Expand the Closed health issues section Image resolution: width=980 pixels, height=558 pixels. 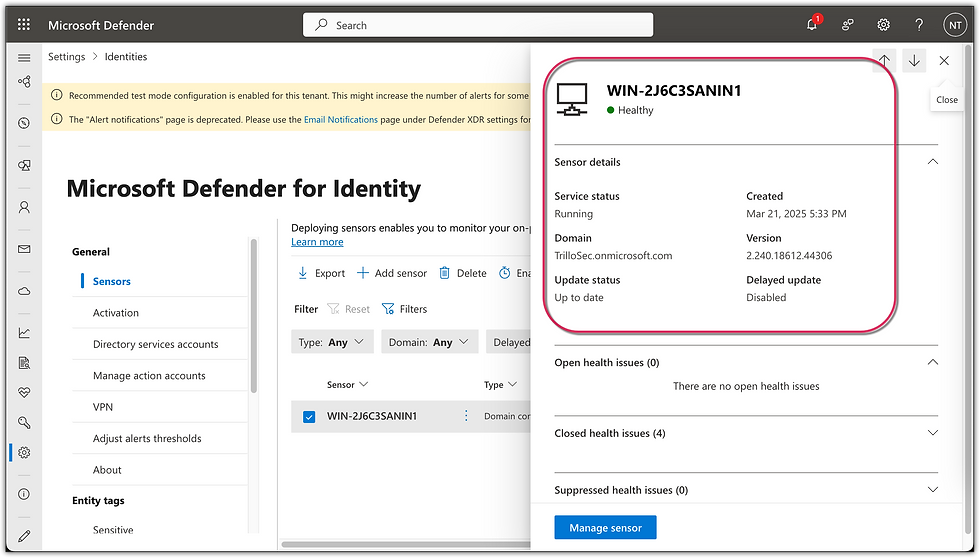click(933, 433)
